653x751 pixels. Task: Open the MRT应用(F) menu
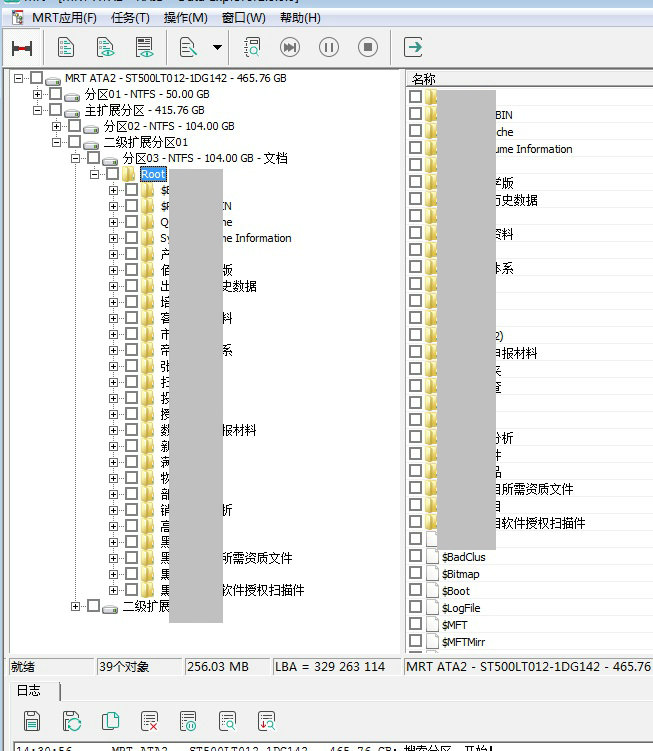64,18
